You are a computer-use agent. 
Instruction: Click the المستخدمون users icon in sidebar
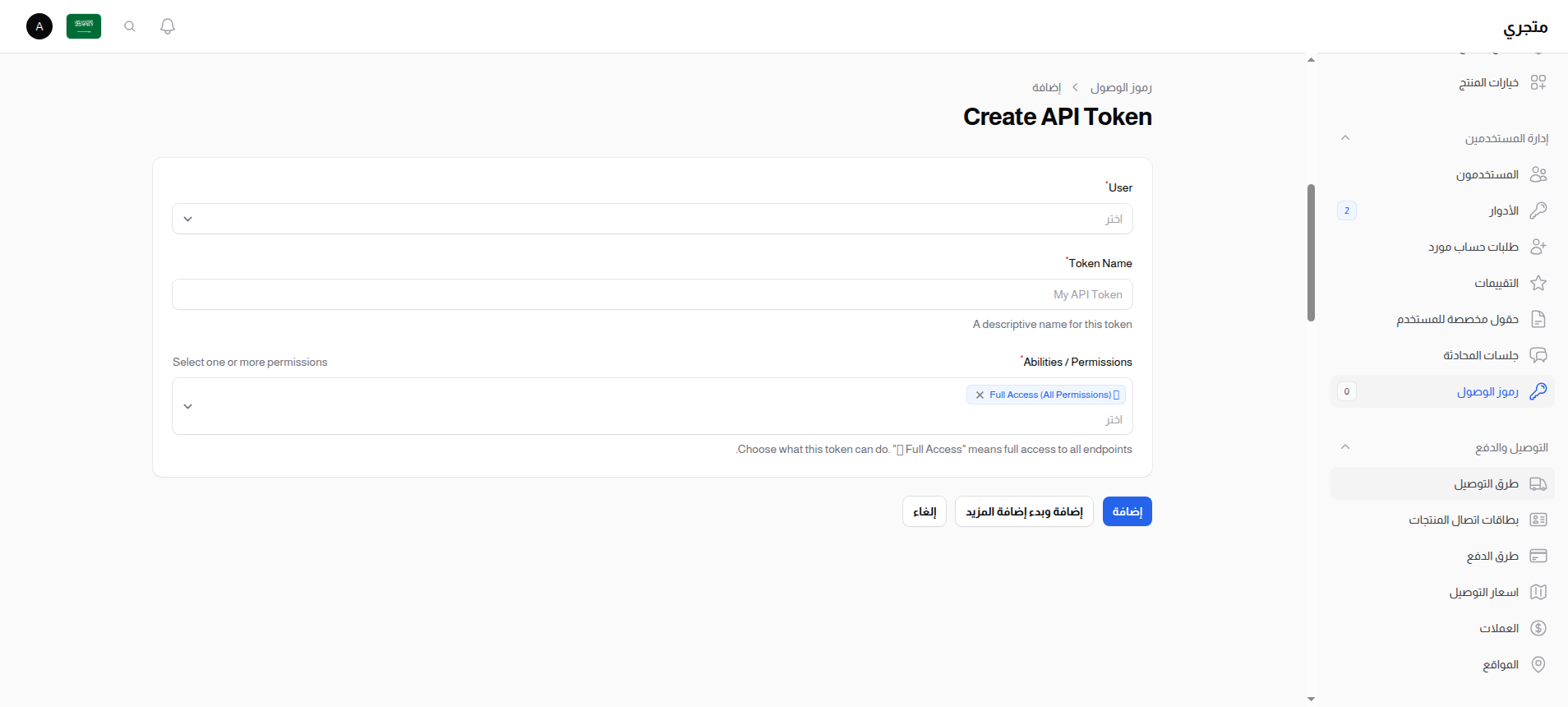(x=1538, y=174)
